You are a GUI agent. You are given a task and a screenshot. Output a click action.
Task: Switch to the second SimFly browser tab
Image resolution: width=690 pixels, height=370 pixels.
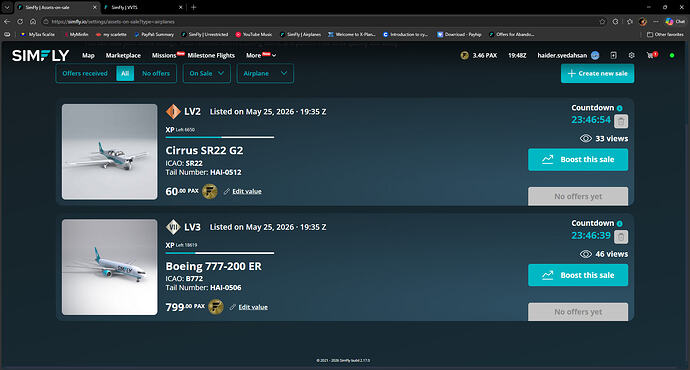click(143, 7)
